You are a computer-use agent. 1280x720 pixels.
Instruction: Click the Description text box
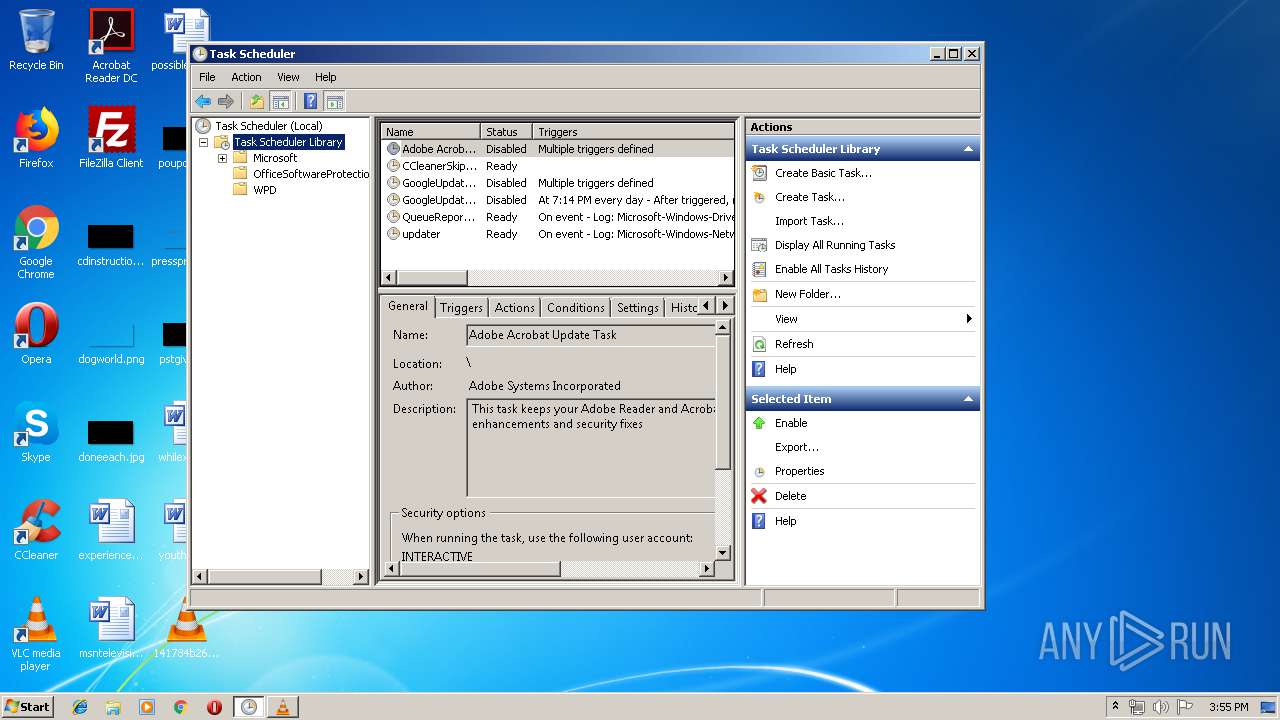[x=591, y=448]
